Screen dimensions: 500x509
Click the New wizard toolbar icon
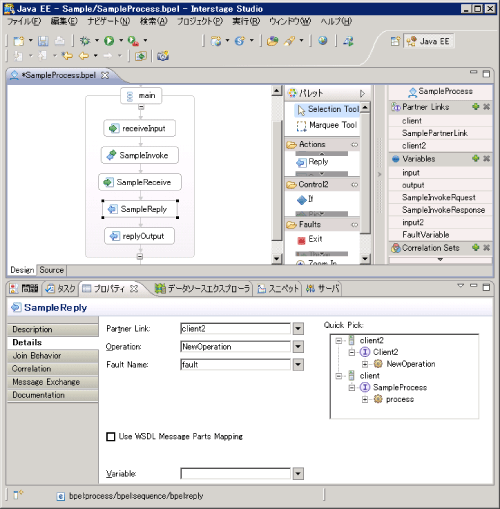[x=19, y=41]
